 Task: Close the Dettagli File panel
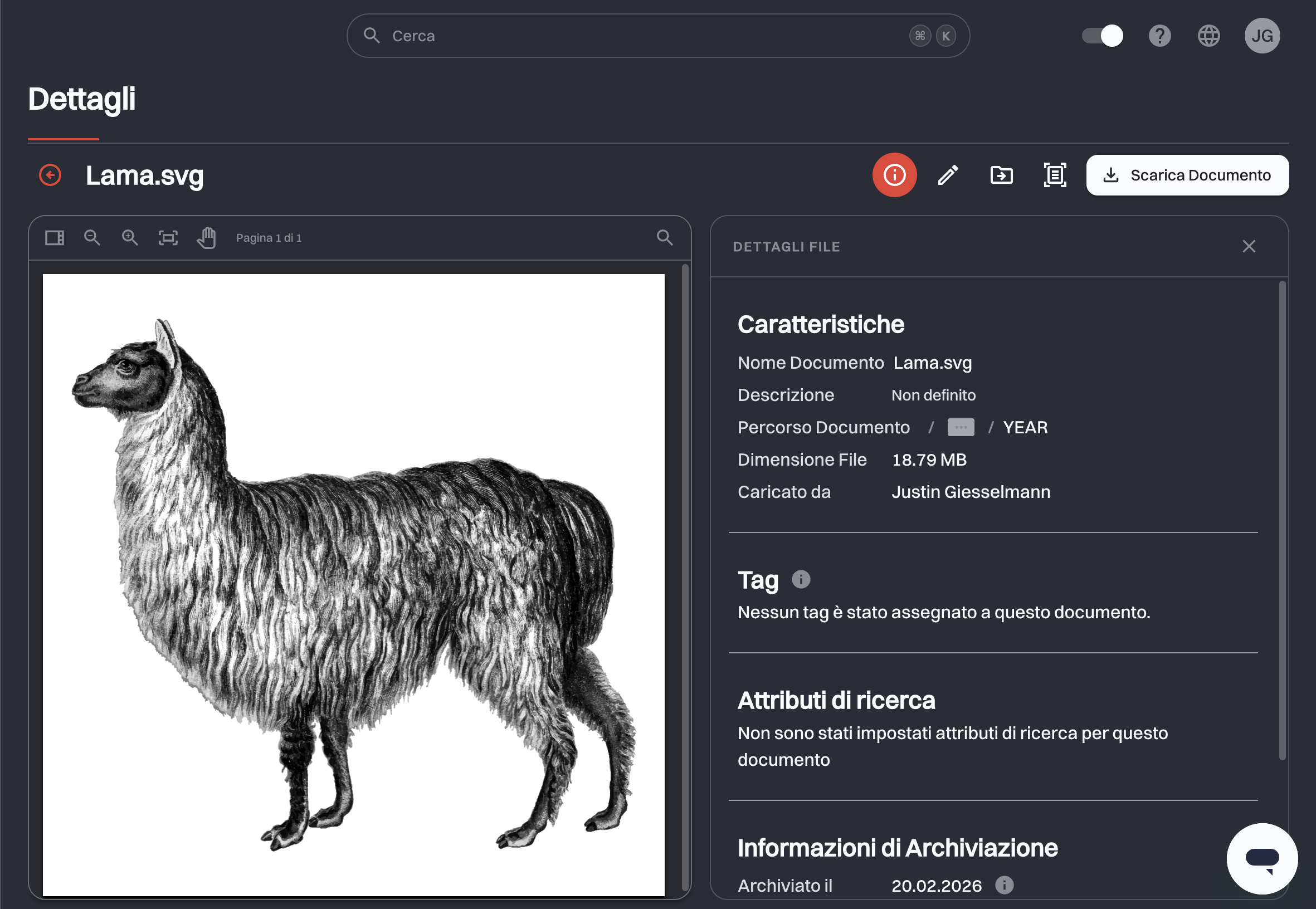pyautogui.click(x=1249, y=246)
